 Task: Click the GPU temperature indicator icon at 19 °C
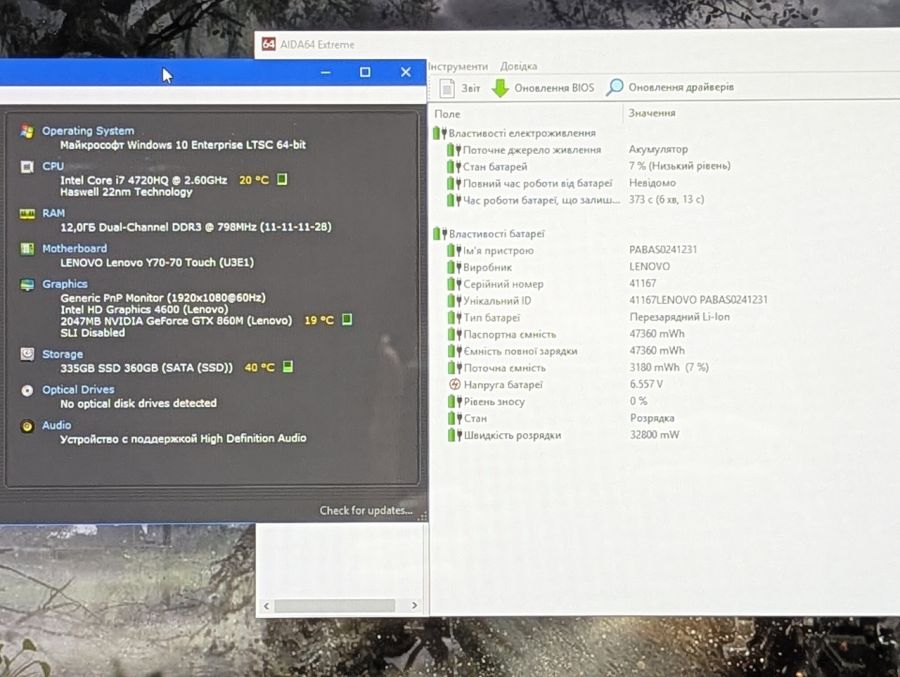[347, 319]
